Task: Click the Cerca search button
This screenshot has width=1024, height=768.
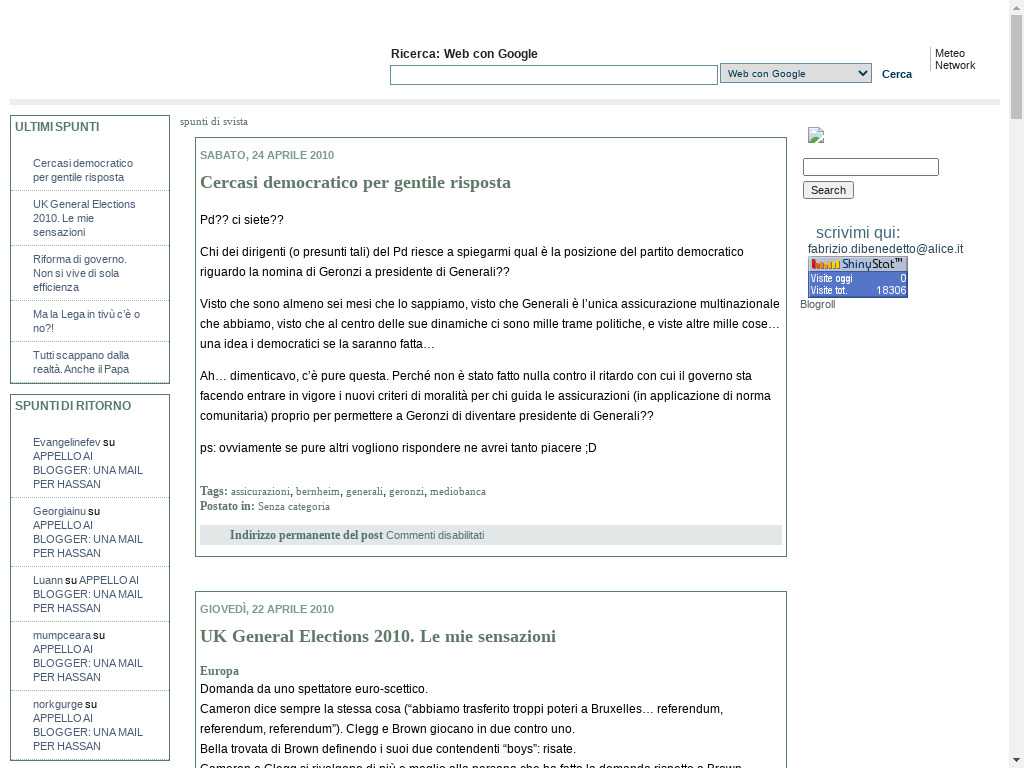Action: (896, 74)
